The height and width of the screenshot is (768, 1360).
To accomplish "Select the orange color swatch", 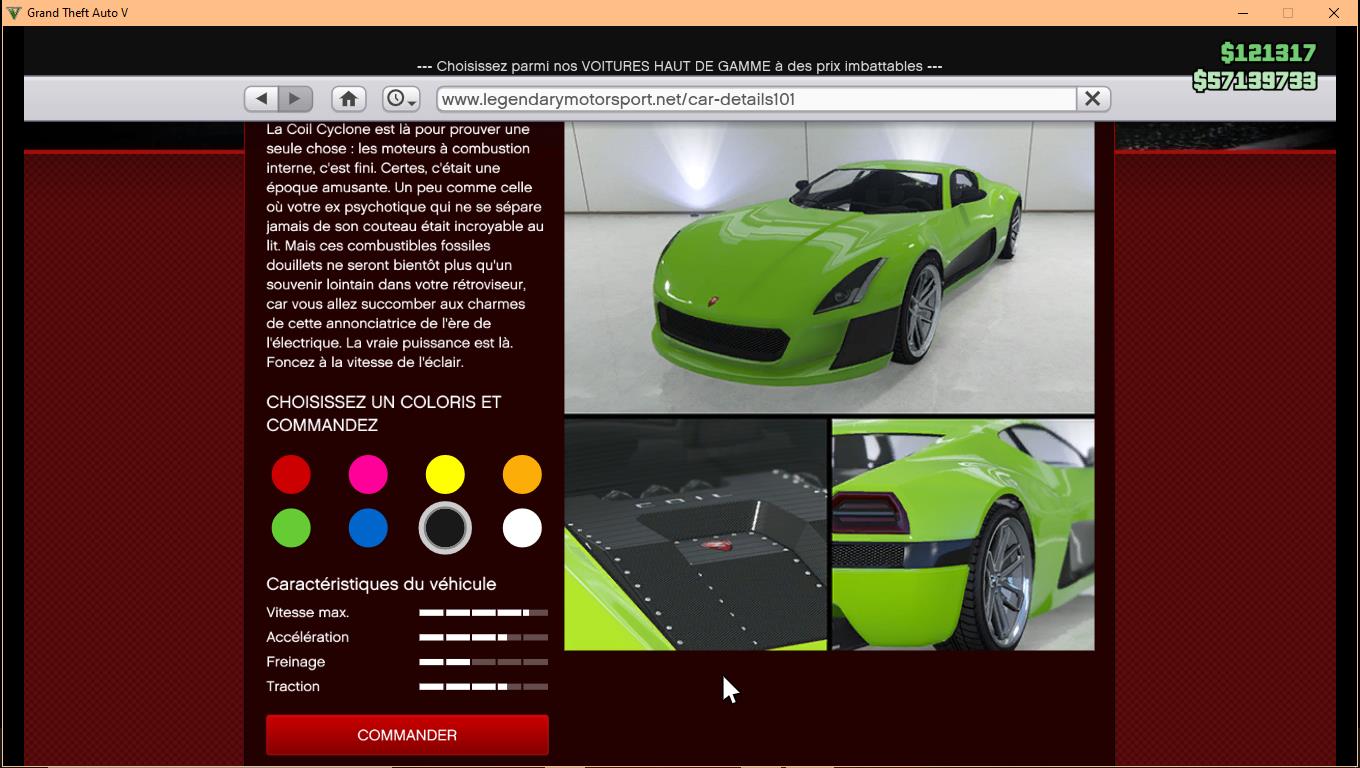I will pos(522,474).
